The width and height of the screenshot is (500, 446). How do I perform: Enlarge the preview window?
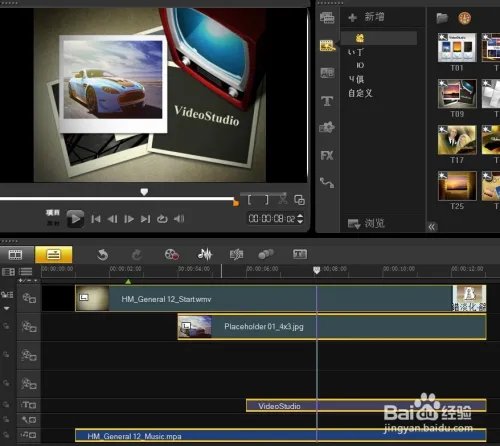[299, 200]
